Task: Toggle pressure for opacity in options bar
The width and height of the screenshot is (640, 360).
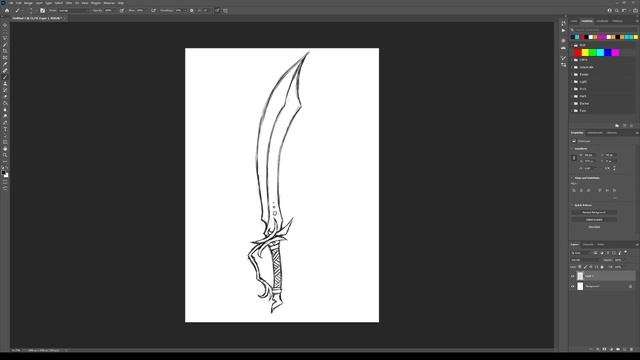Action: tap(122, 11)
